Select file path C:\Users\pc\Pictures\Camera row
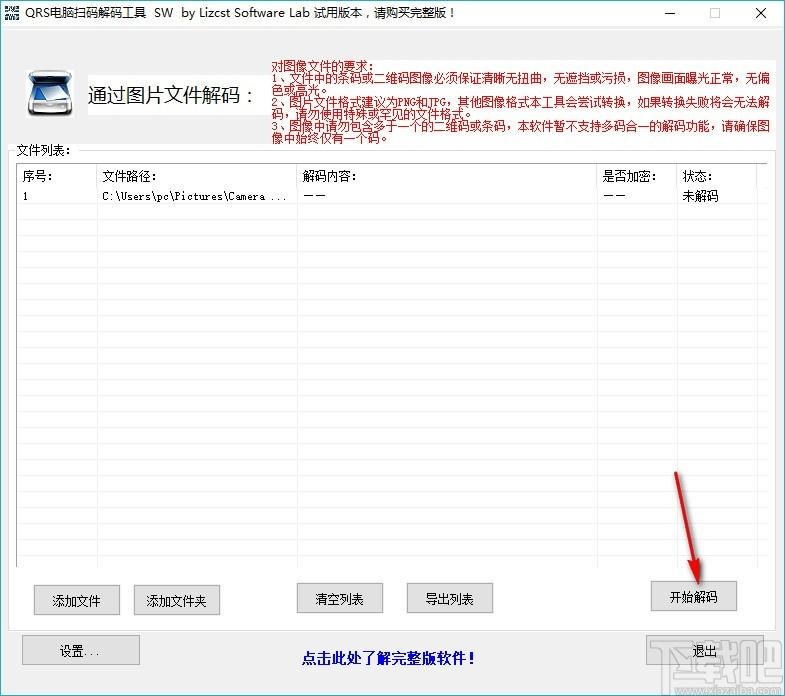This screenshot has height=696, width=785. (194, 196)
